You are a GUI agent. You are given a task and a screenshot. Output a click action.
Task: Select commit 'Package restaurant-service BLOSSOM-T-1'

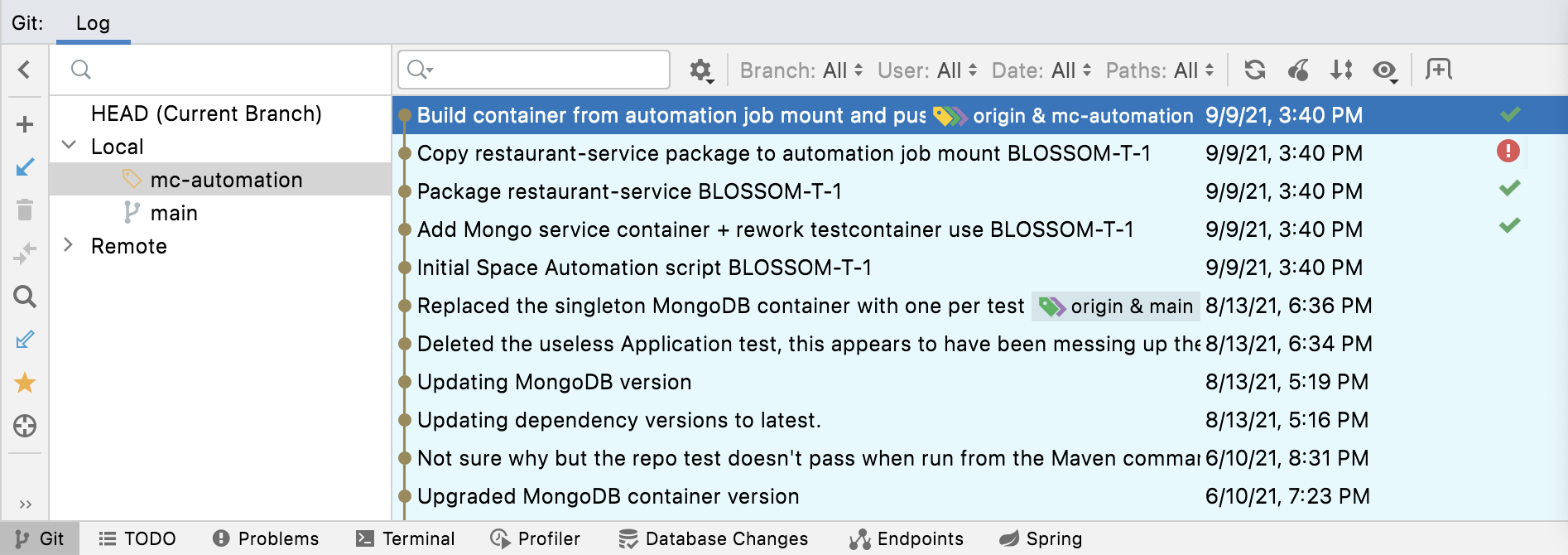pyautogui.click(x=980, y=191)
